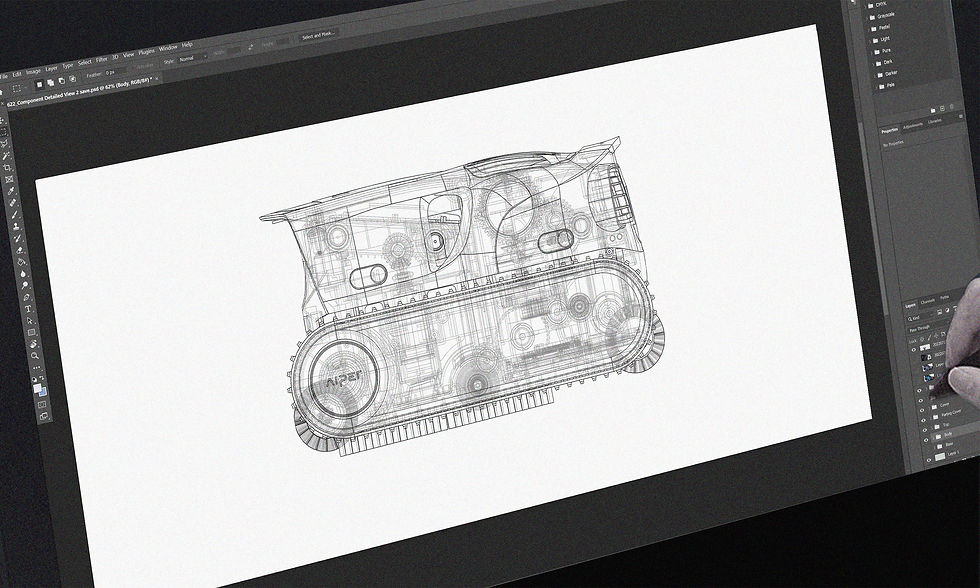This screenshot has height=588, width=980.
Task: Select the Move tool
Action: click(2, 120)
